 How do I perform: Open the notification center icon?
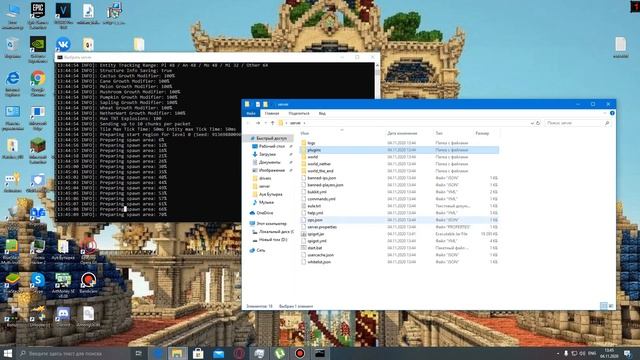[627, 353]
